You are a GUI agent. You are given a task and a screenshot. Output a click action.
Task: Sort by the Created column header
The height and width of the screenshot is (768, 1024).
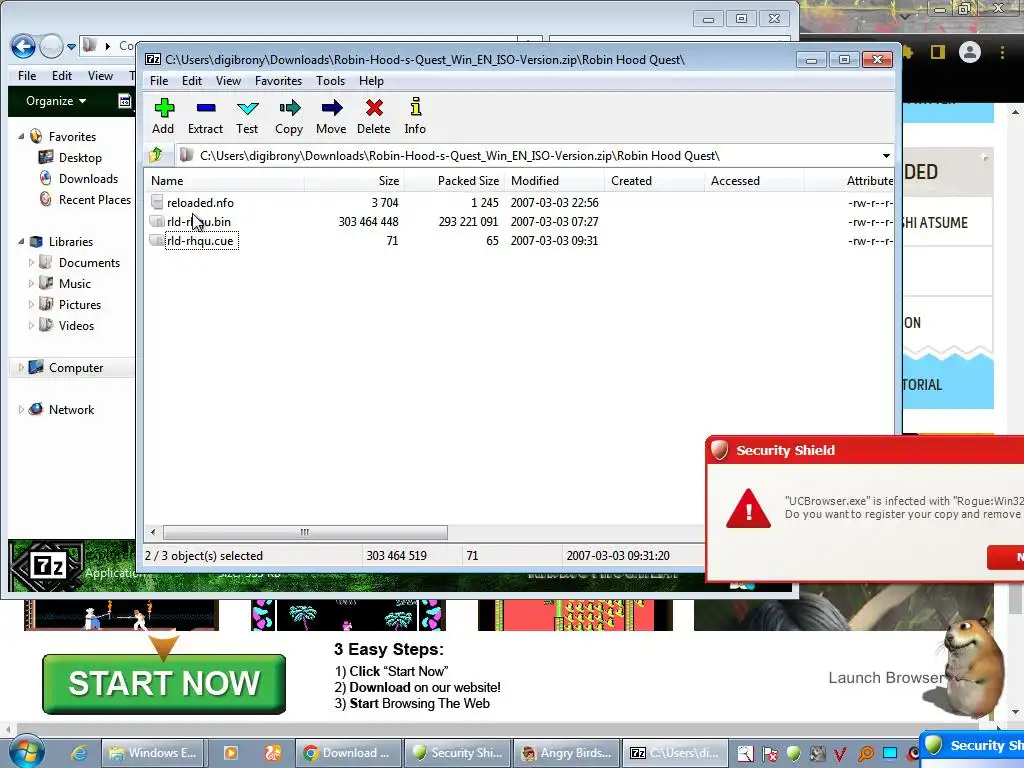click(x=655, y=181)
